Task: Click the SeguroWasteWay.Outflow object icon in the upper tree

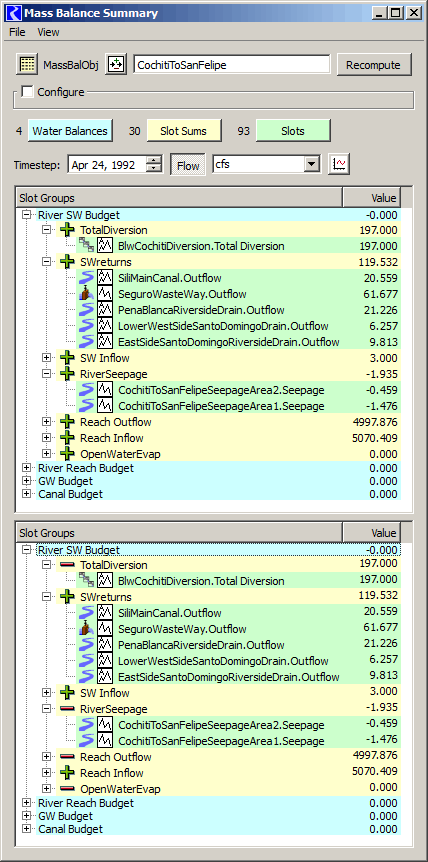Action: pyautogui.click(x=87, y=294)
